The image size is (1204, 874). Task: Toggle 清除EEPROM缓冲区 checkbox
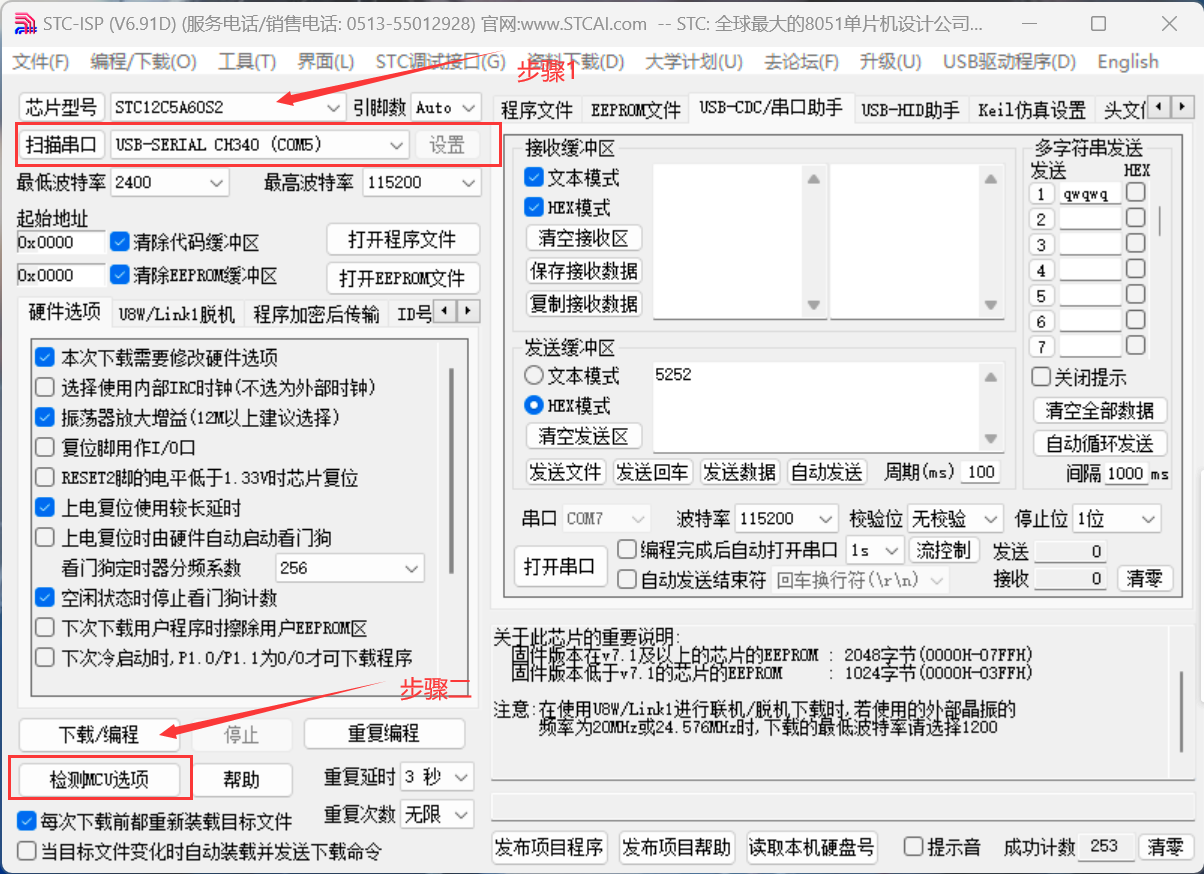coord(120,274)
